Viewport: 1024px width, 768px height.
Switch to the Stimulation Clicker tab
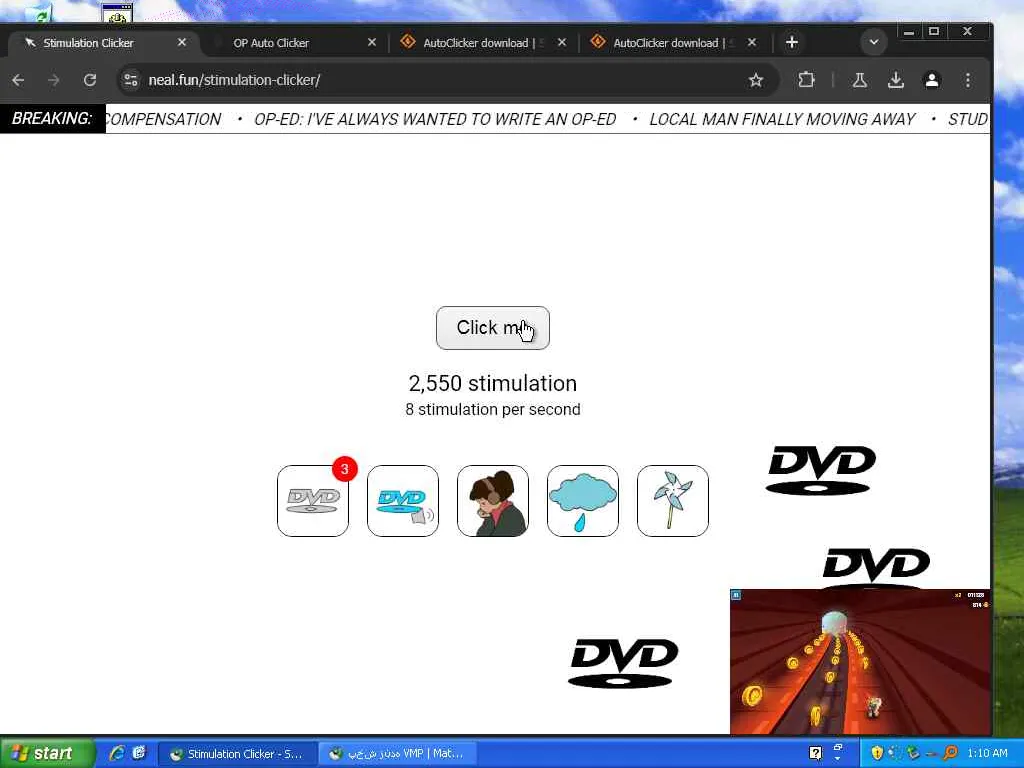click(x=101, y=42)
